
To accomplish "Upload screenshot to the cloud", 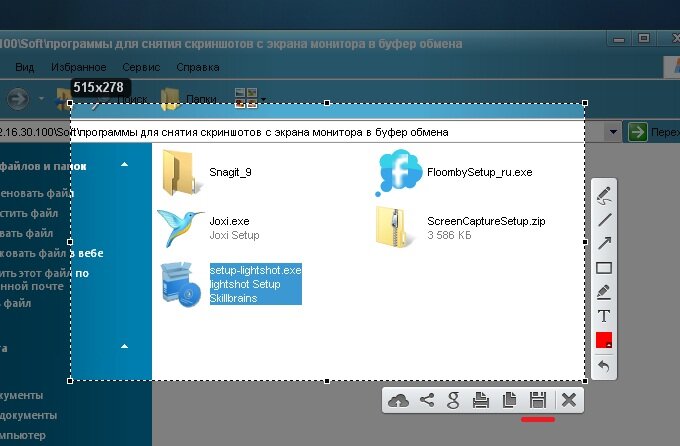I will (x=398, y=400).
